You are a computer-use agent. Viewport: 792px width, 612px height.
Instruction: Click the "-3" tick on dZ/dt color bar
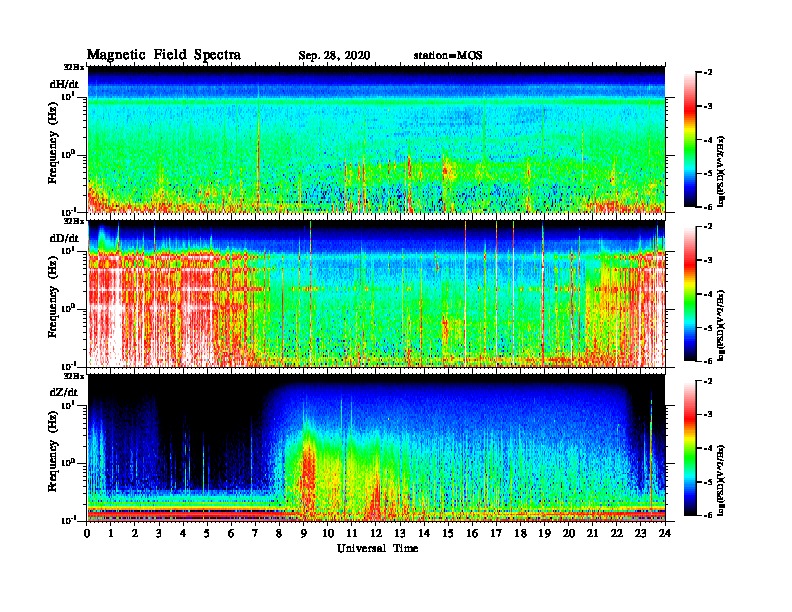coord(708,414)
